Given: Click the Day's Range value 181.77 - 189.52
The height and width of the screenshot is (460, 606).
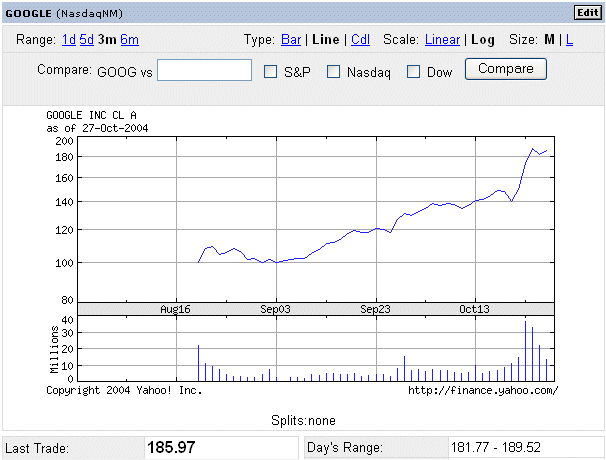Looking at the screenshot, I should click(x=496, y=447).
